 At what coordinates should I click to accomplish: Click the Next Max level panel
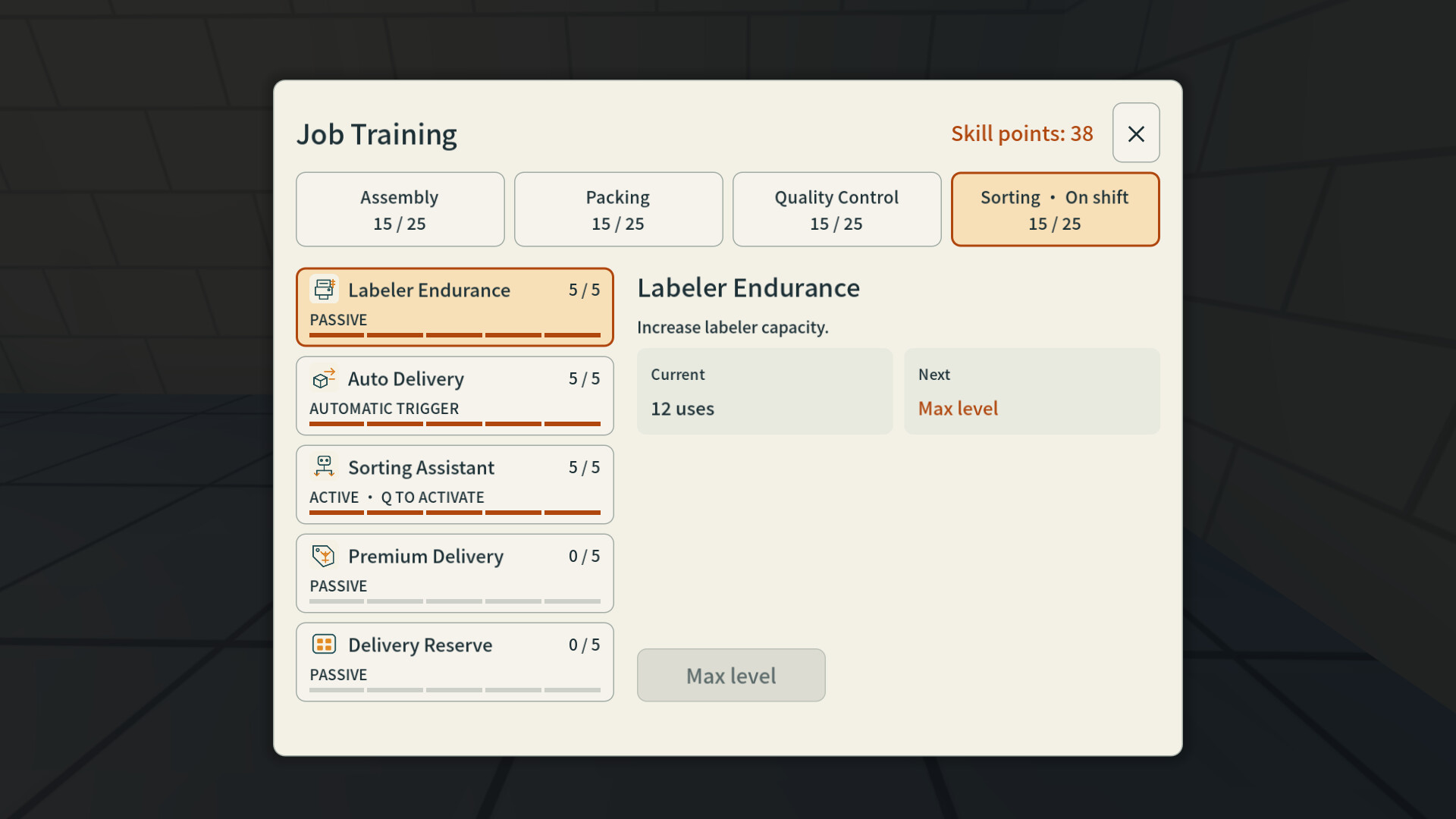point(1031,391)
